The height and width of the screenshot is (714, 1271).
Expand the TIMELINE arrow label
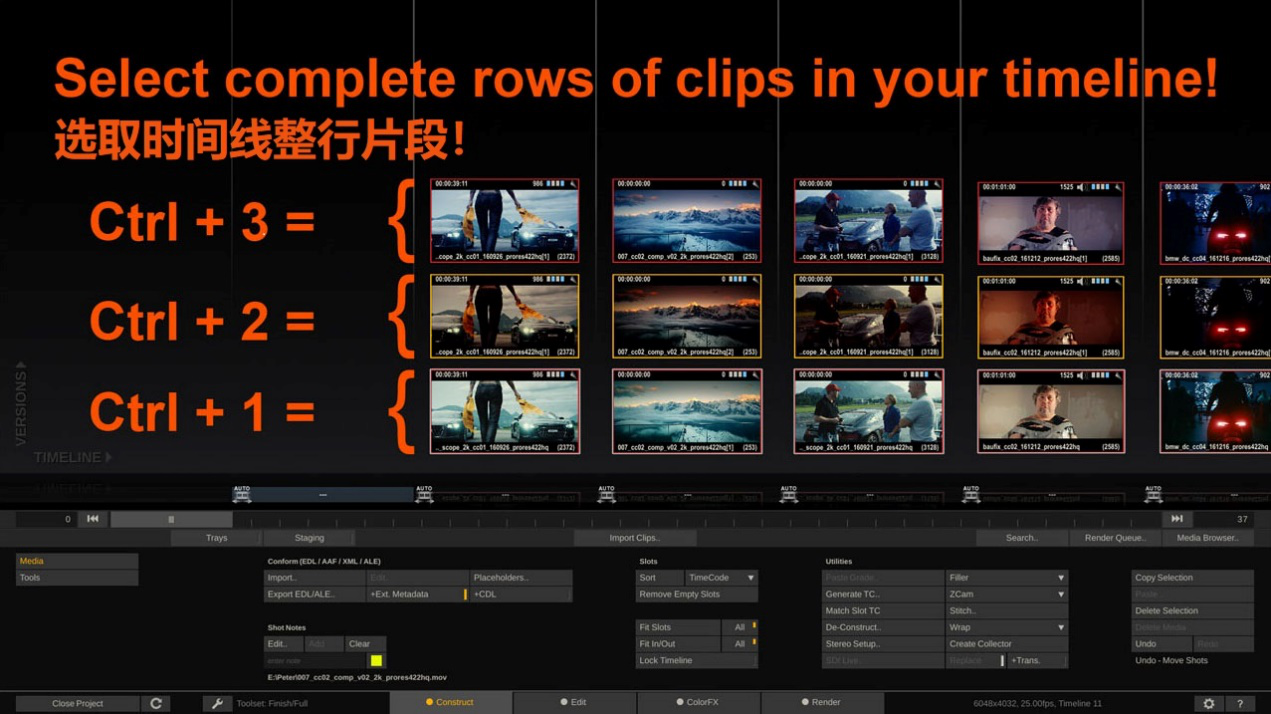73,457
